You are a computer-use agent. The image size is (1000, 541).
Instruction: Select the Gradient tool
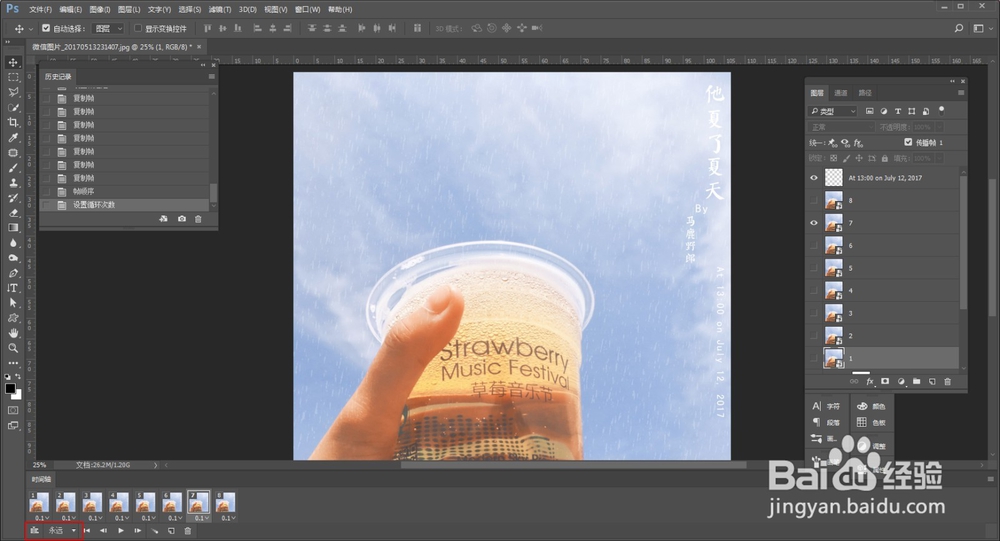13,228
